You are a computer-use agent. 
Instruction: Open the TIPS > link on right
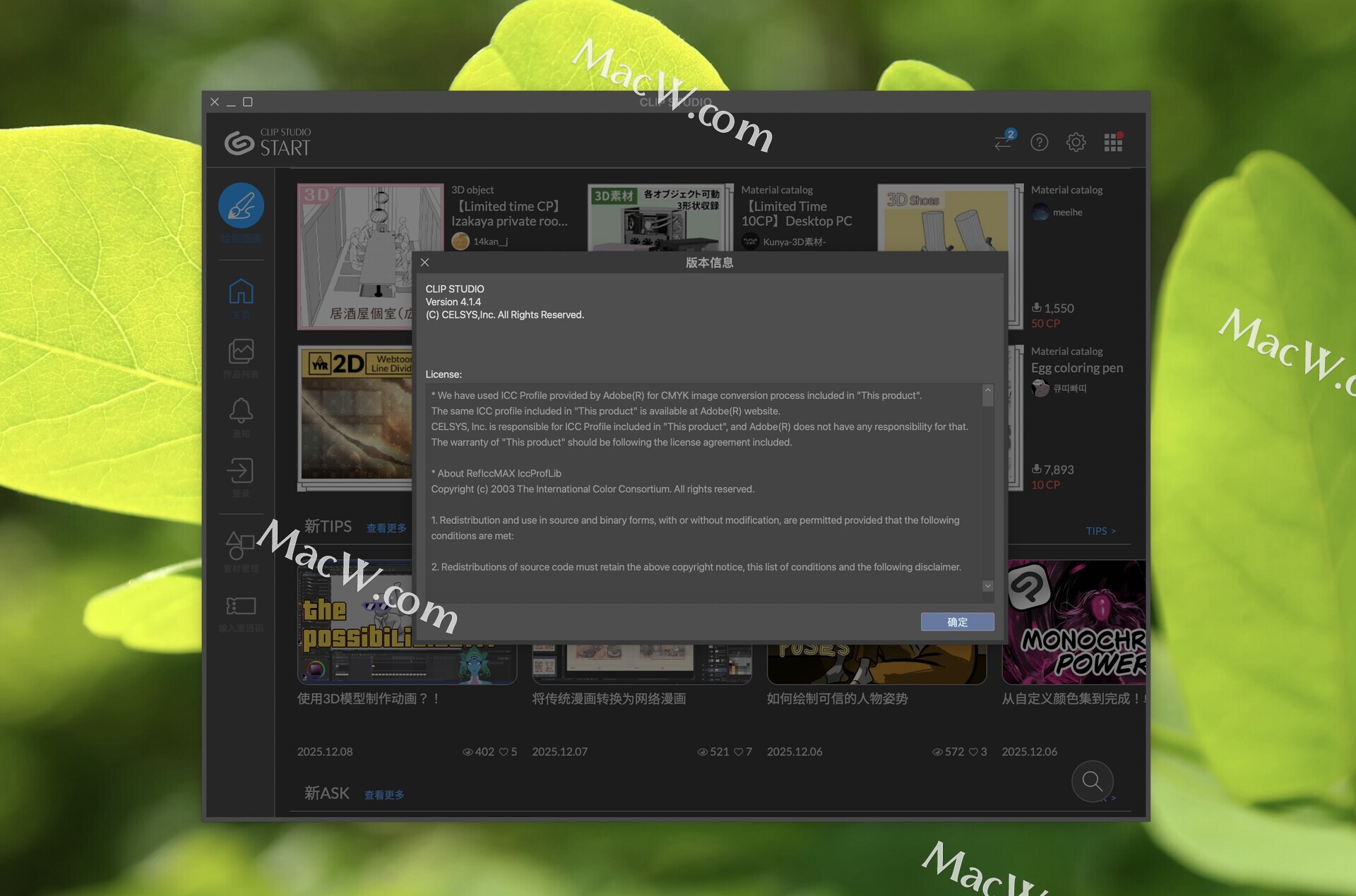1100,531
